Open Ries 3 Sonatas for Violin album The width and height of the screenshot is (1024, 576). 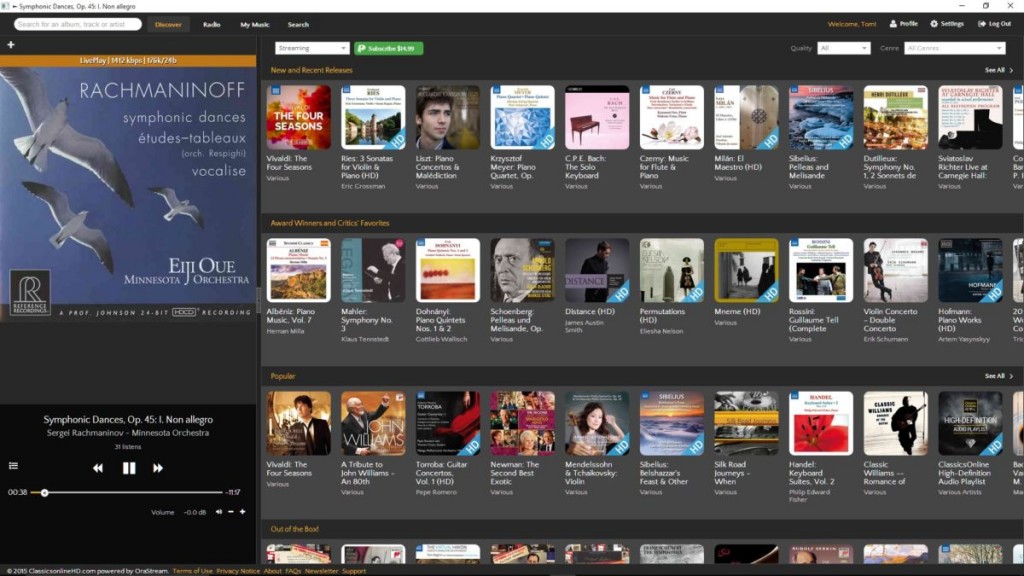[373, 118]
